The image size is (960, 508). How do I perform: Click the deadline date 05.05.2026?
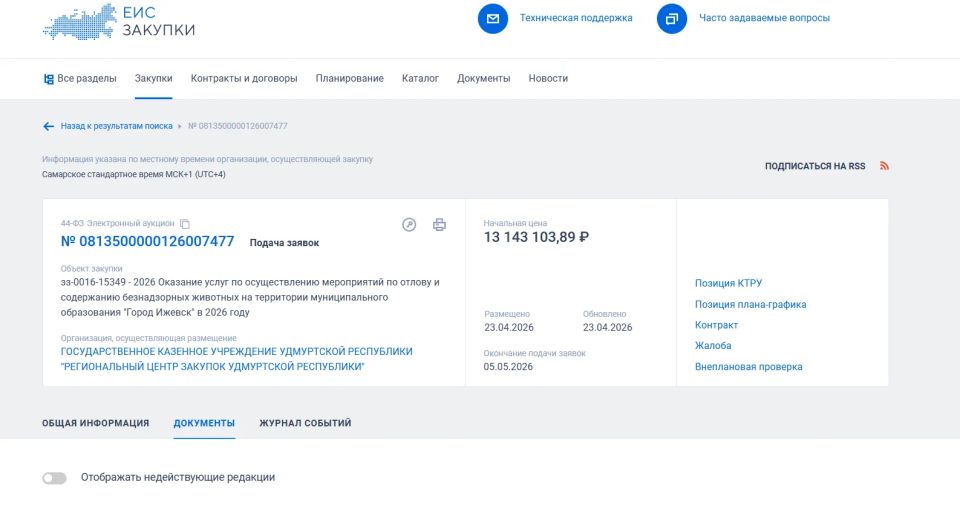point(508,367)
